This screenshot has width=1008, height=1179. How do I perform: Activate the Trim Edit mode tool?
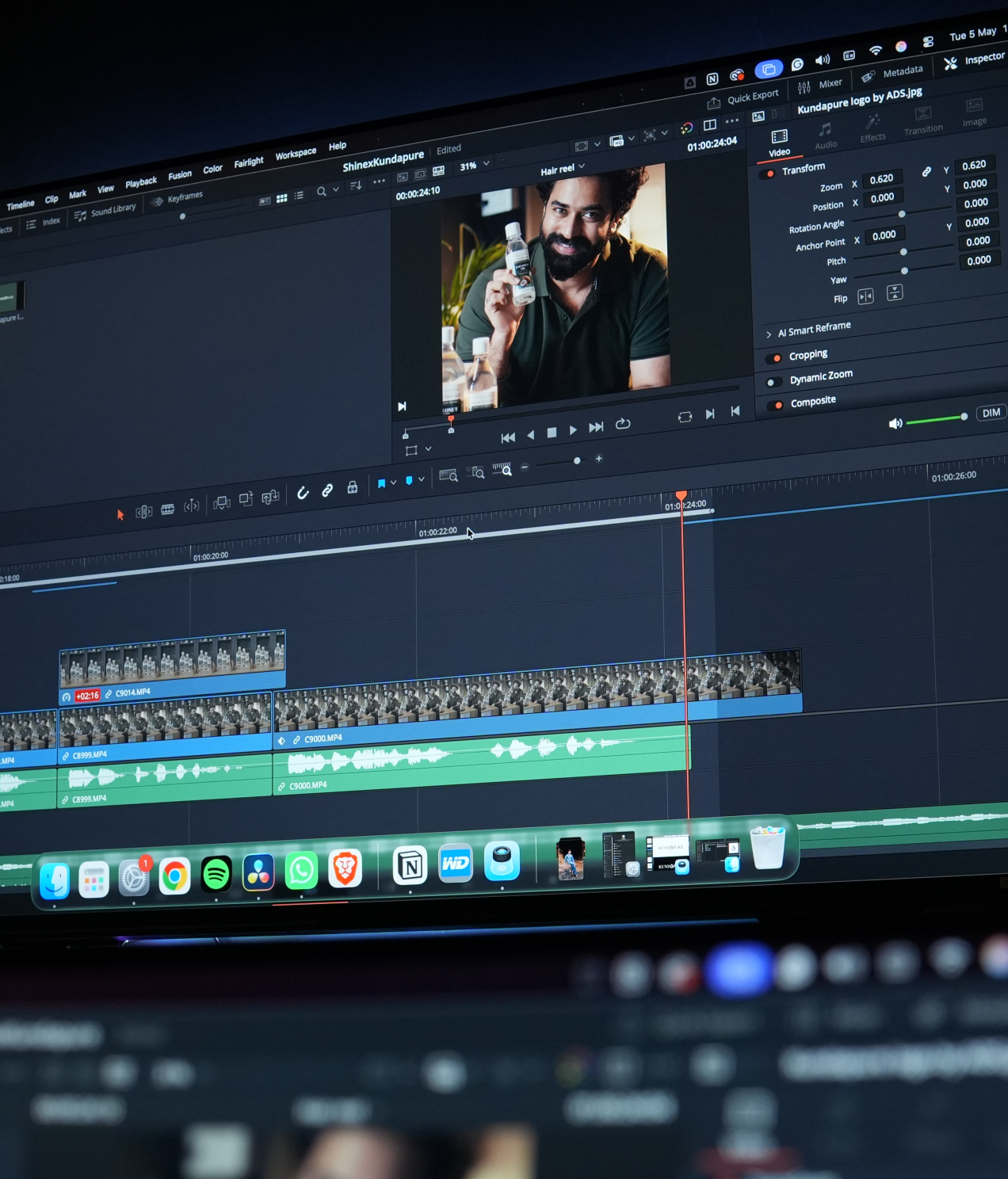[x=143, y=512]
